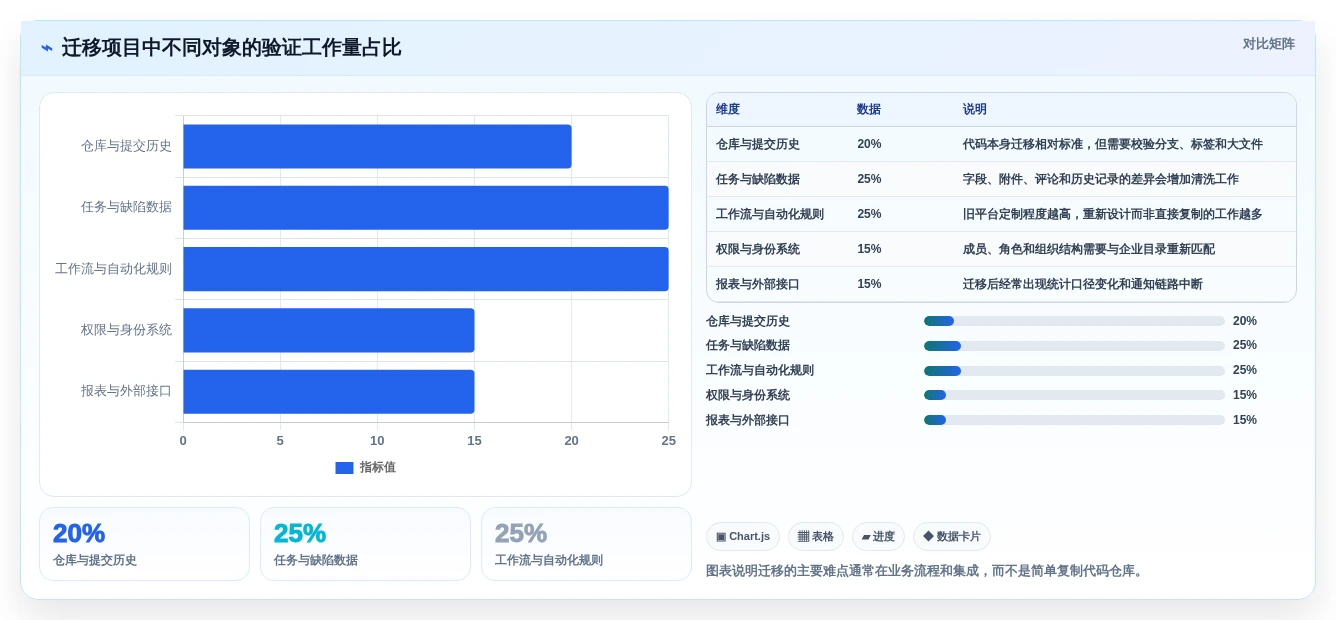Select table row cell 权限与身份系统
This screenshot has height=620, width=1336.
click(x=758, y=249)
